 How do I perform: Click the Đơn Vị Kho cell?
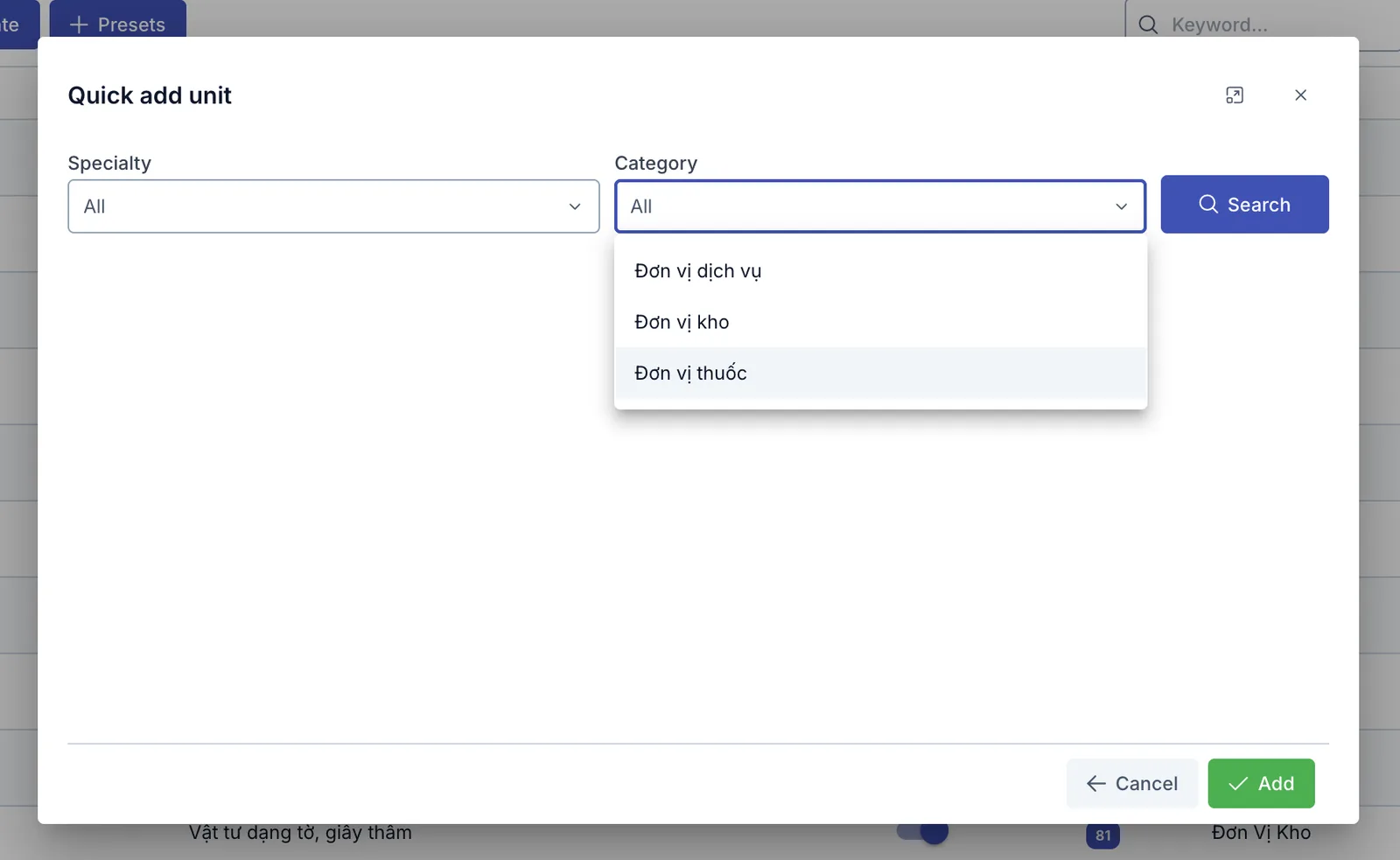[1261, 833]
